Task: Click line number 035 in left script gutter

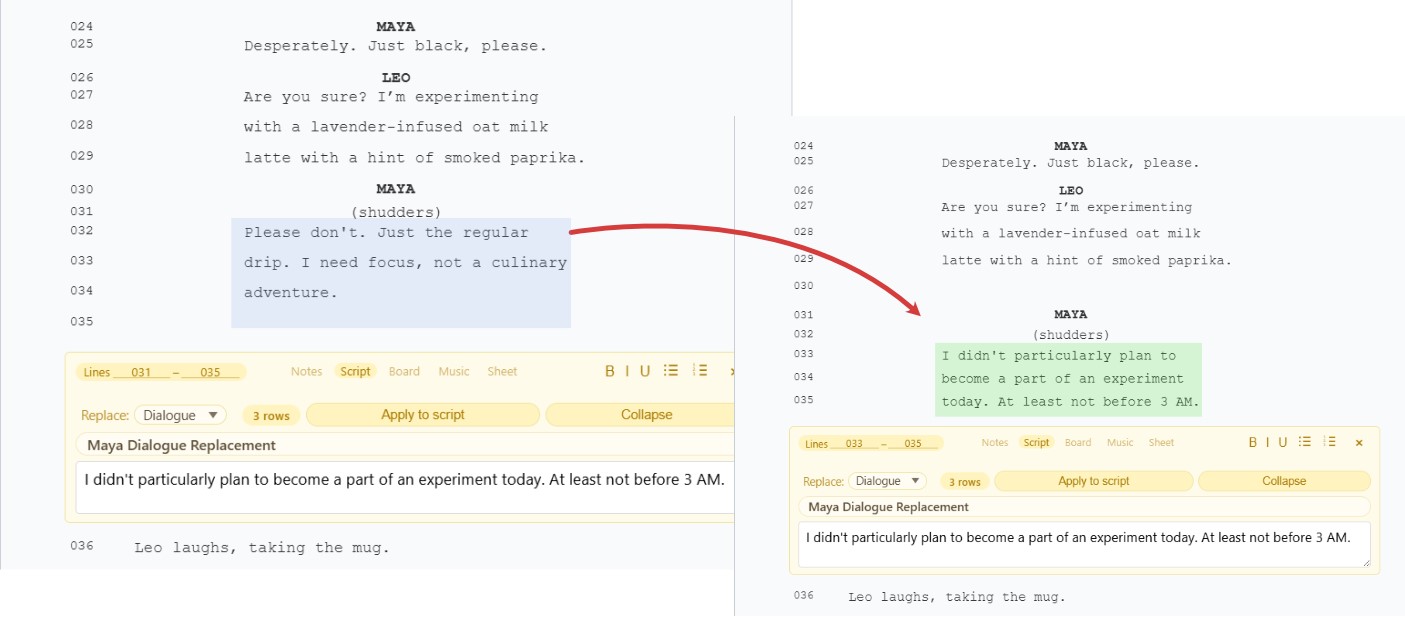Action: [82, 322]
